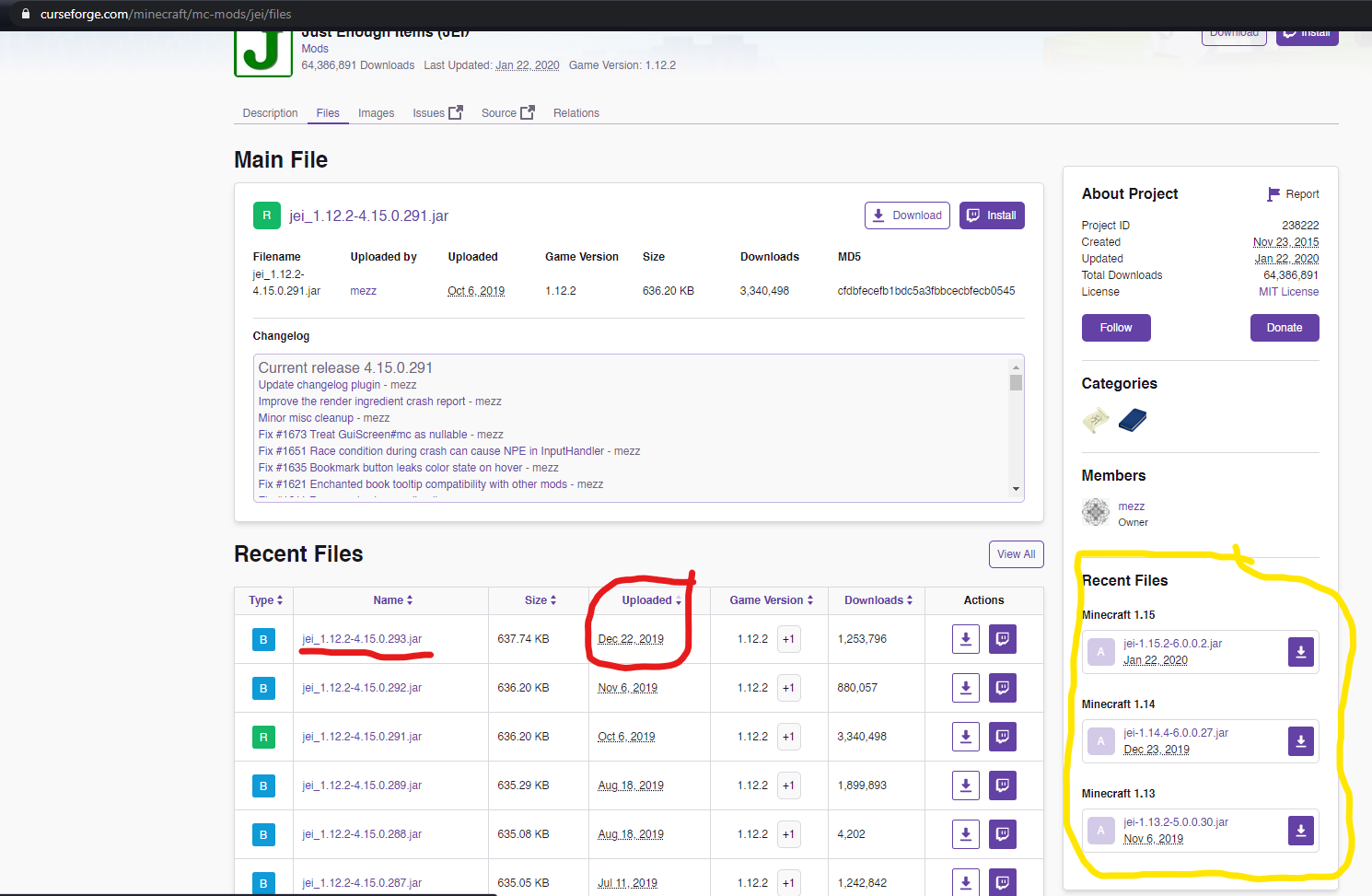Open the Source external tab
Viewport: 1372px width, 896px height.
click(507, 113)
